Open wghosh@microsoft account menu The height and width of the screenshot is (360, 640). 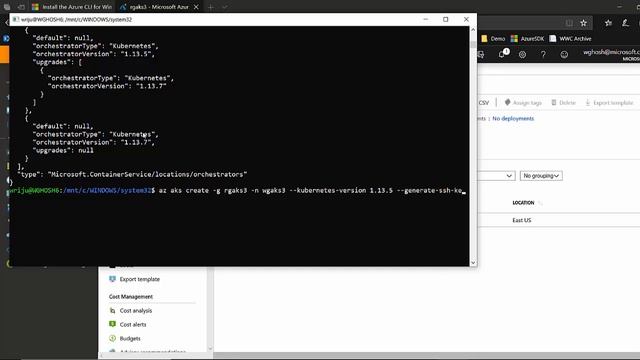(x=611, y=55)
